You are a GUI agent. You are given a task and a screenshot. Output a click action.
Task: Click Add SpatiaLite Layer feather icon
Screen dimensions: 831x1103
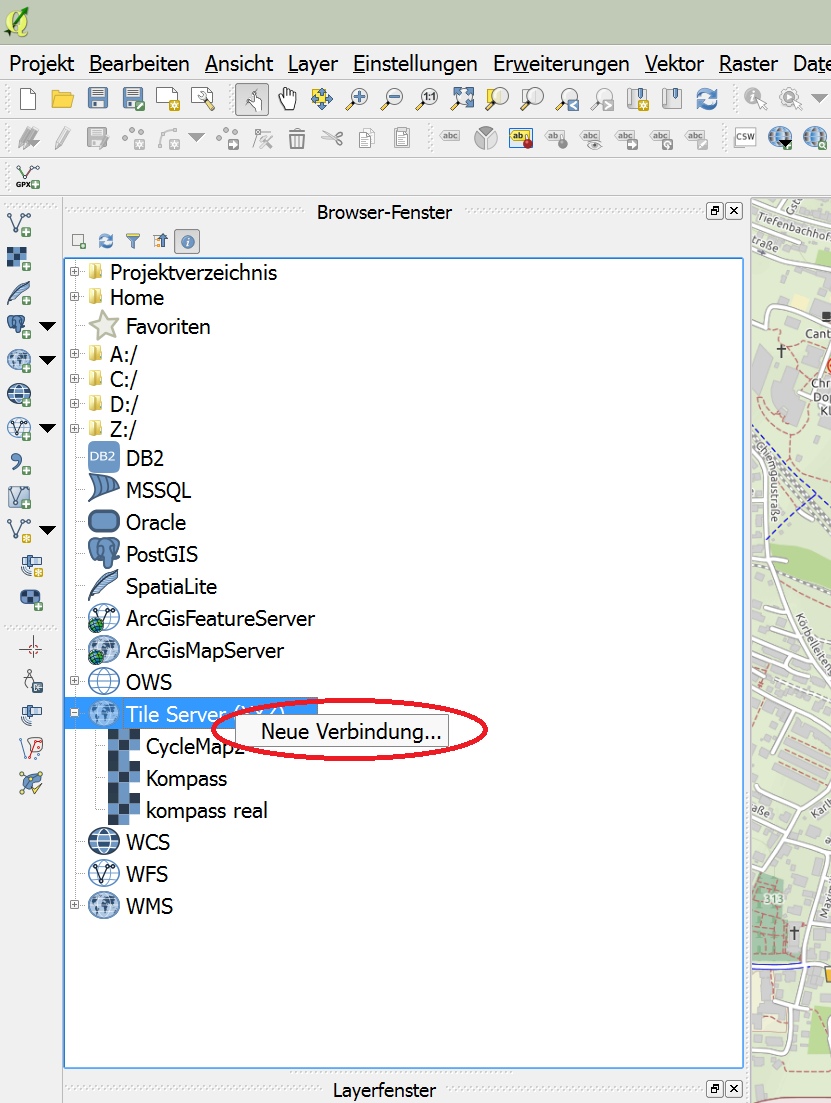tap(18, 292)
